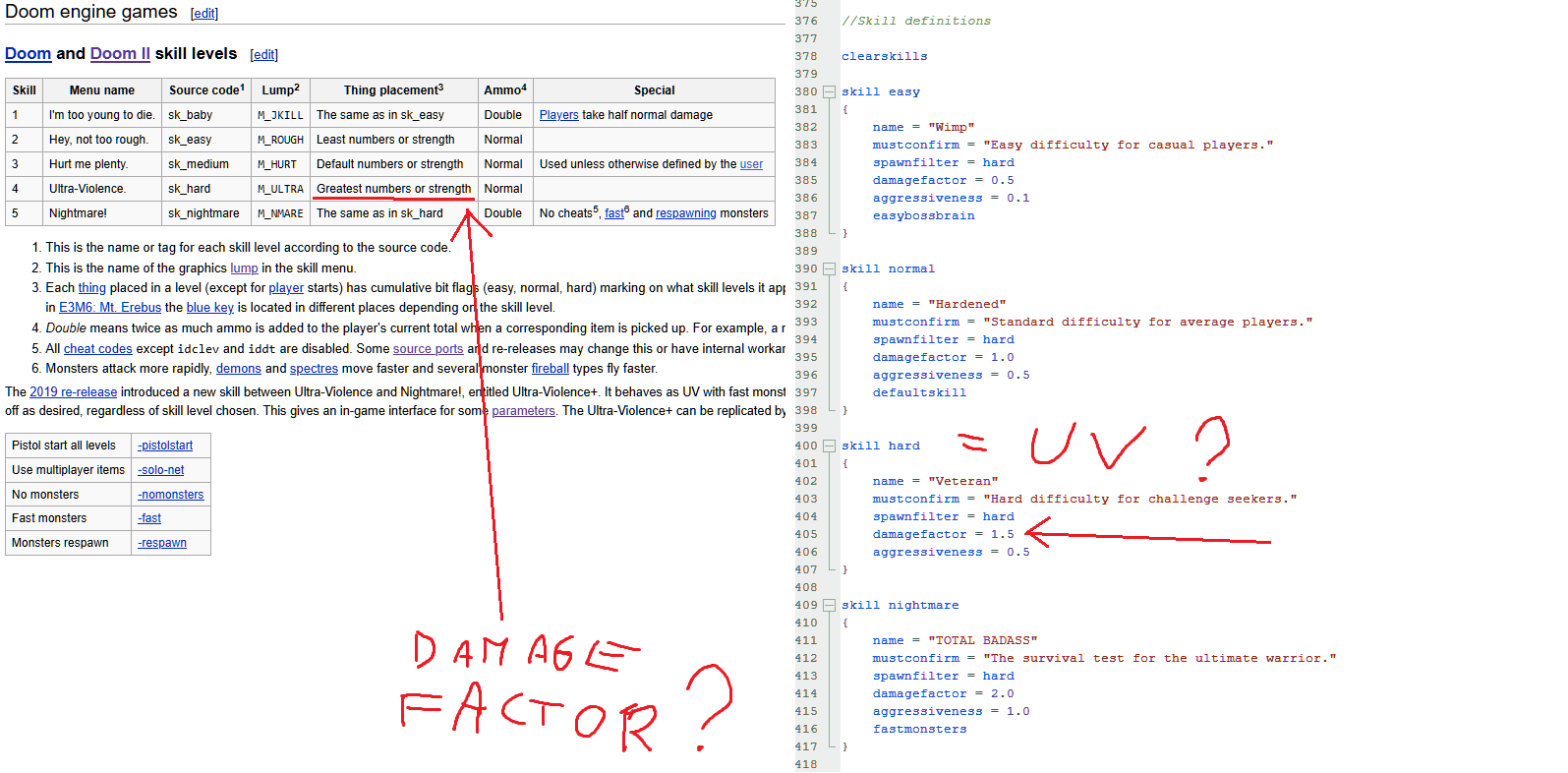Open the cheat codes link
Image resolution: width=1568 pixels, height=773 pixels.
(98, 349)
